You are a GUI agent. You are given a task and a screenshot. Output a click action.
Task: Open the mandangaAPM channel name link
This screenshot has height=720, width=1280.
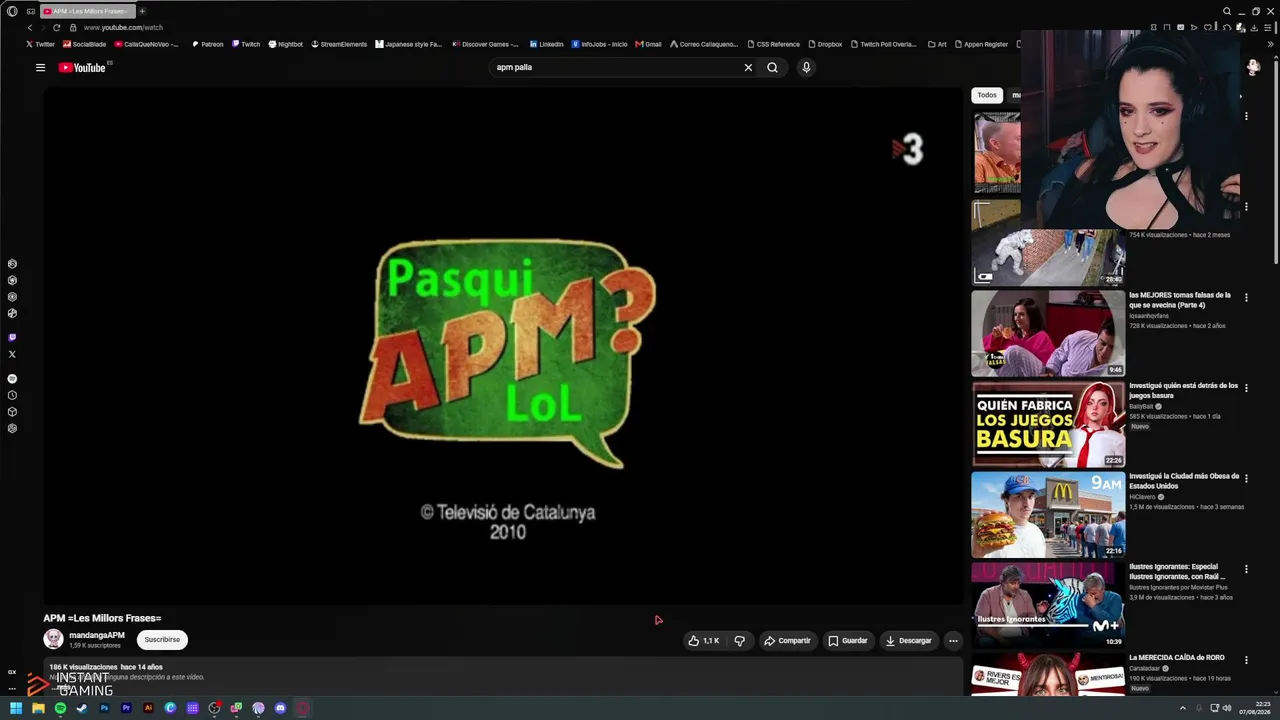click(97, 635)
